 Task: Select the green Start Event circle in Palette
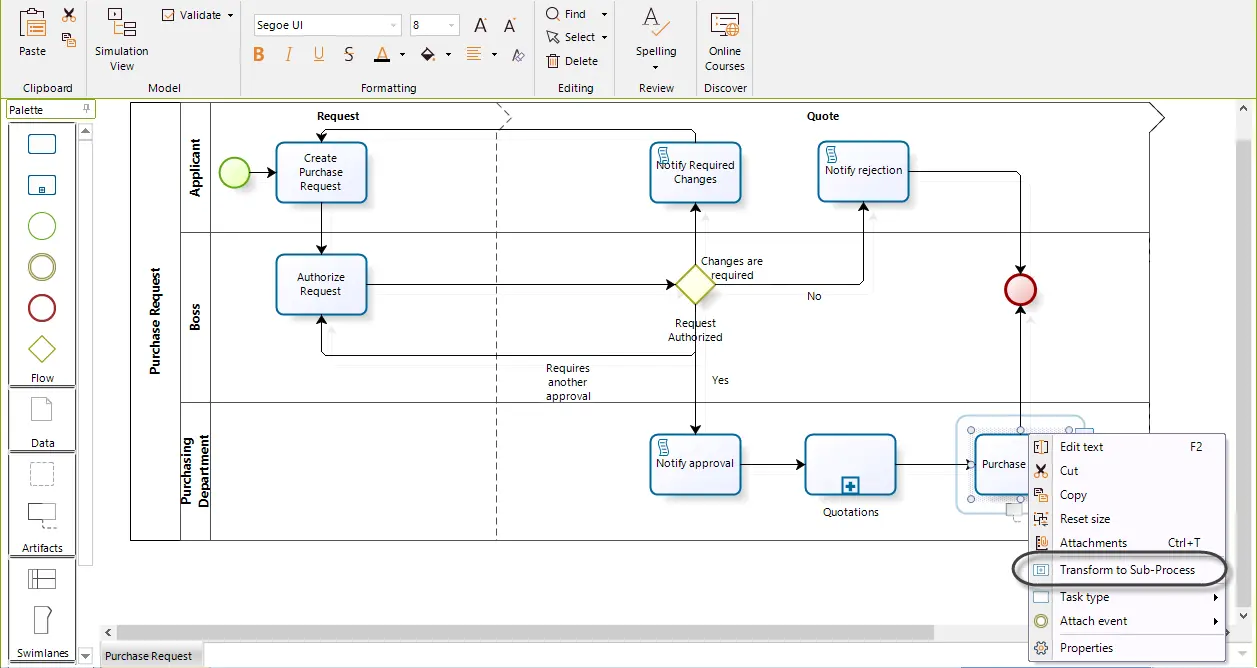[x=42, y=226]
